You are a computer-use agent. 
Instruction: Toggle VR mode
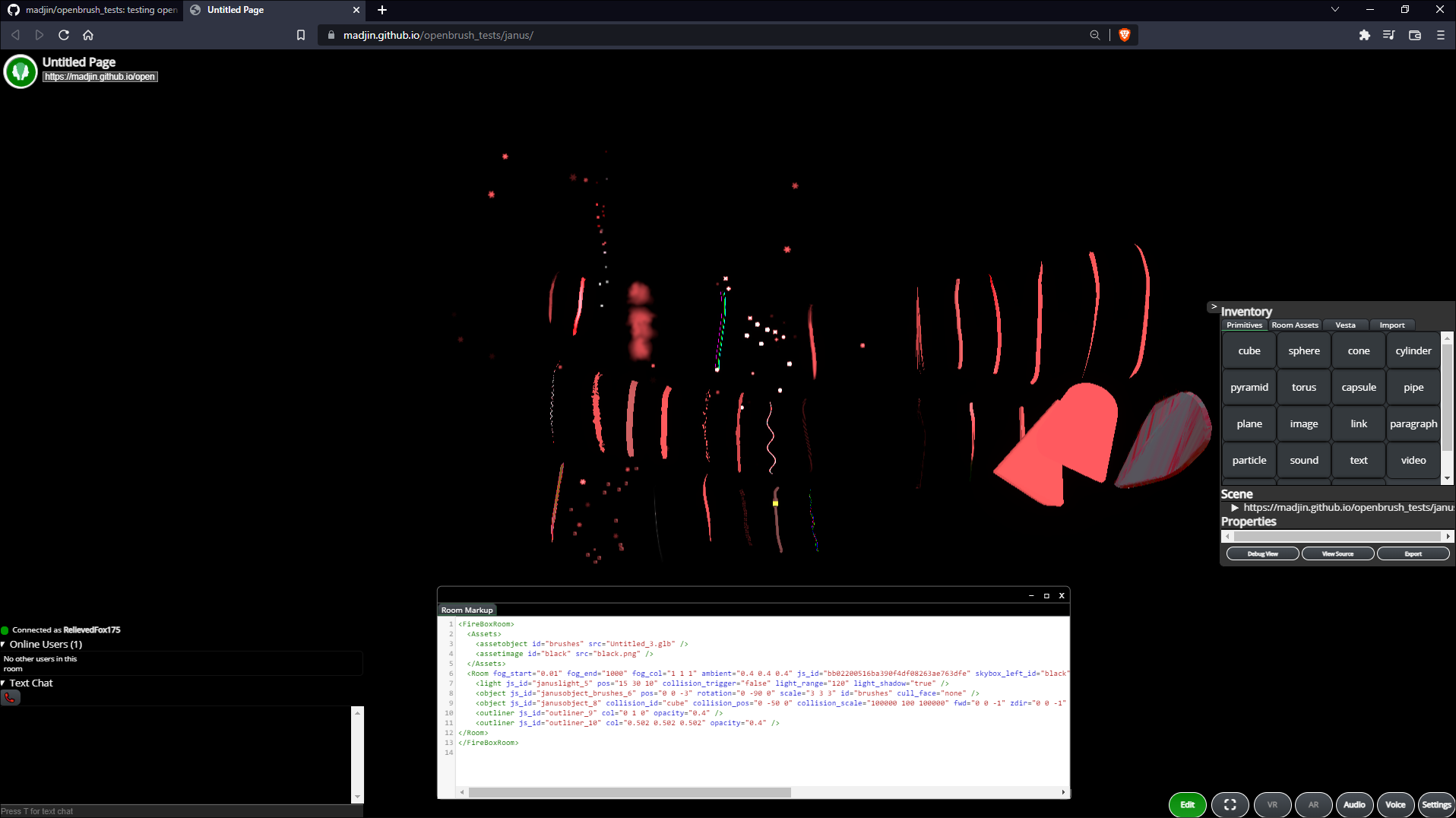(x=1273, y=804)
